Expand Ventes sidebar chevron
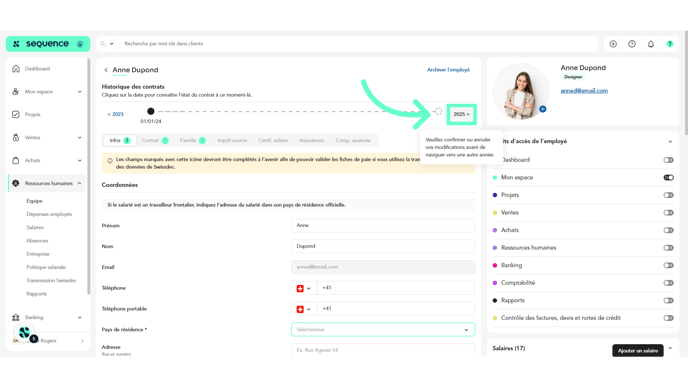The height and width of the screenshot is (387, 688). point(79,137)
